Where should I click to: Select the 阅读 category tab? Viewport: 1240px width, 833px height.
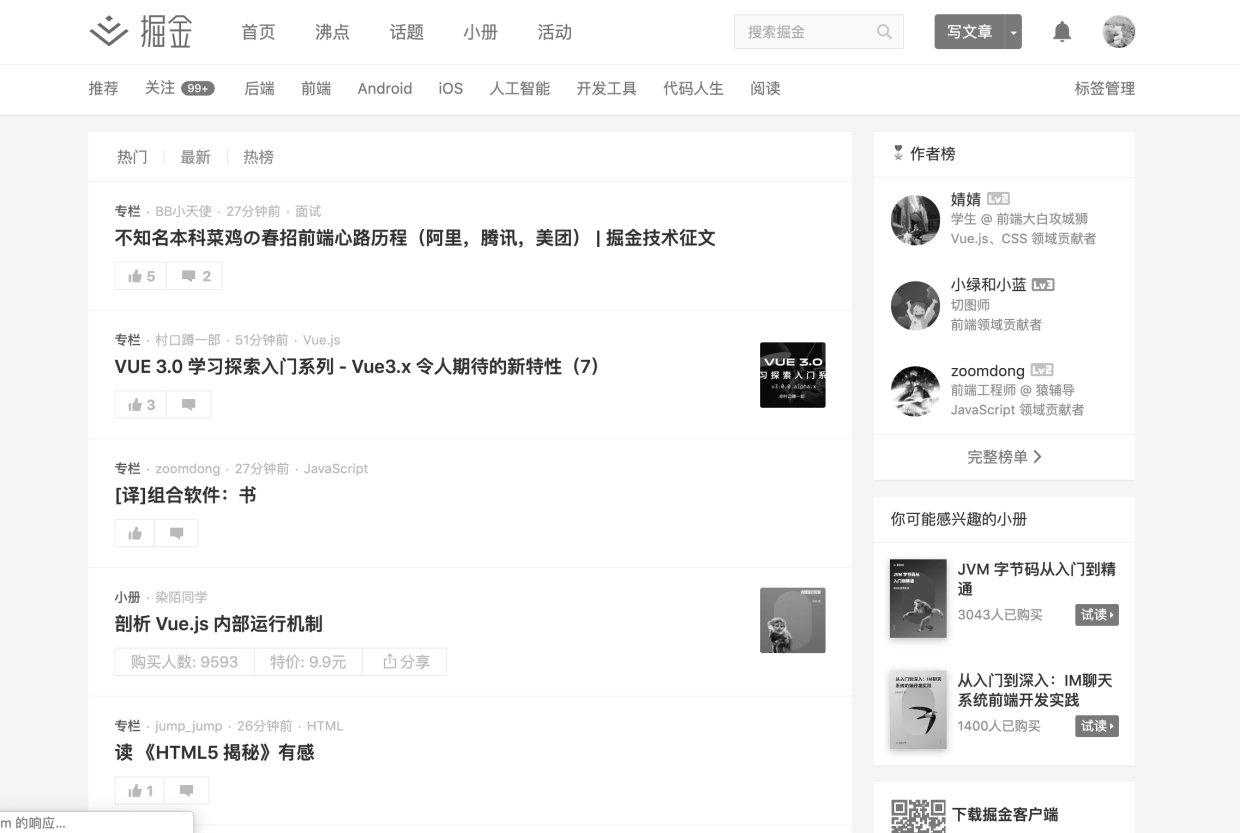(765, 88)
